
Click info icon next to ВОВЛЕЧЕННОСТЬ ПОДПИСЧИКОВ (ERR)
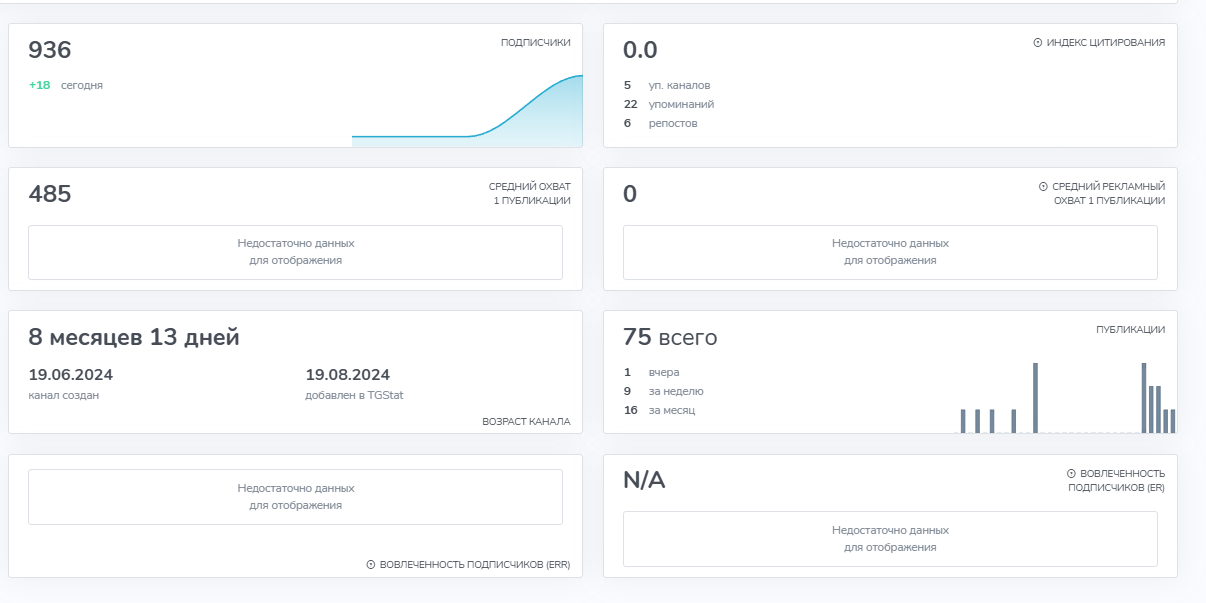pyautogui.click(x=371, y=565)
